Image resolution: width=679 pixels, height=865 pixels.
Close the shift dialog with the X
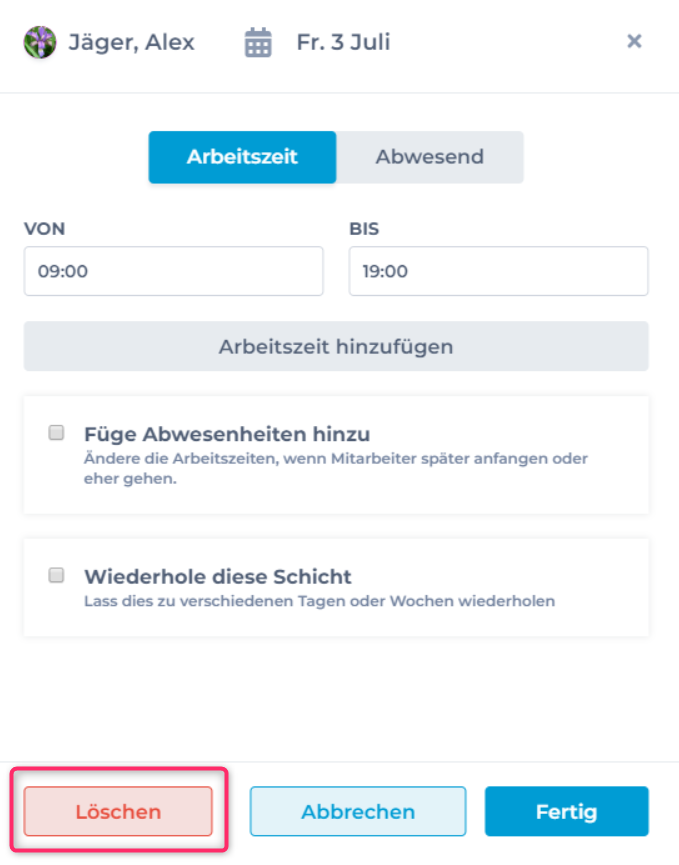tap(633, 41)
